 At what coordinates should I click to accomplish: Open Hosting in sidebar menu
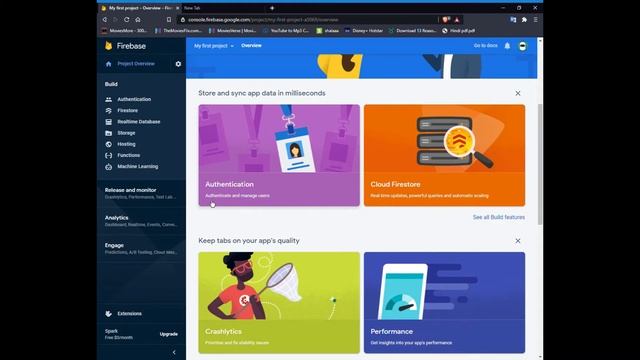tap(126, 144)
